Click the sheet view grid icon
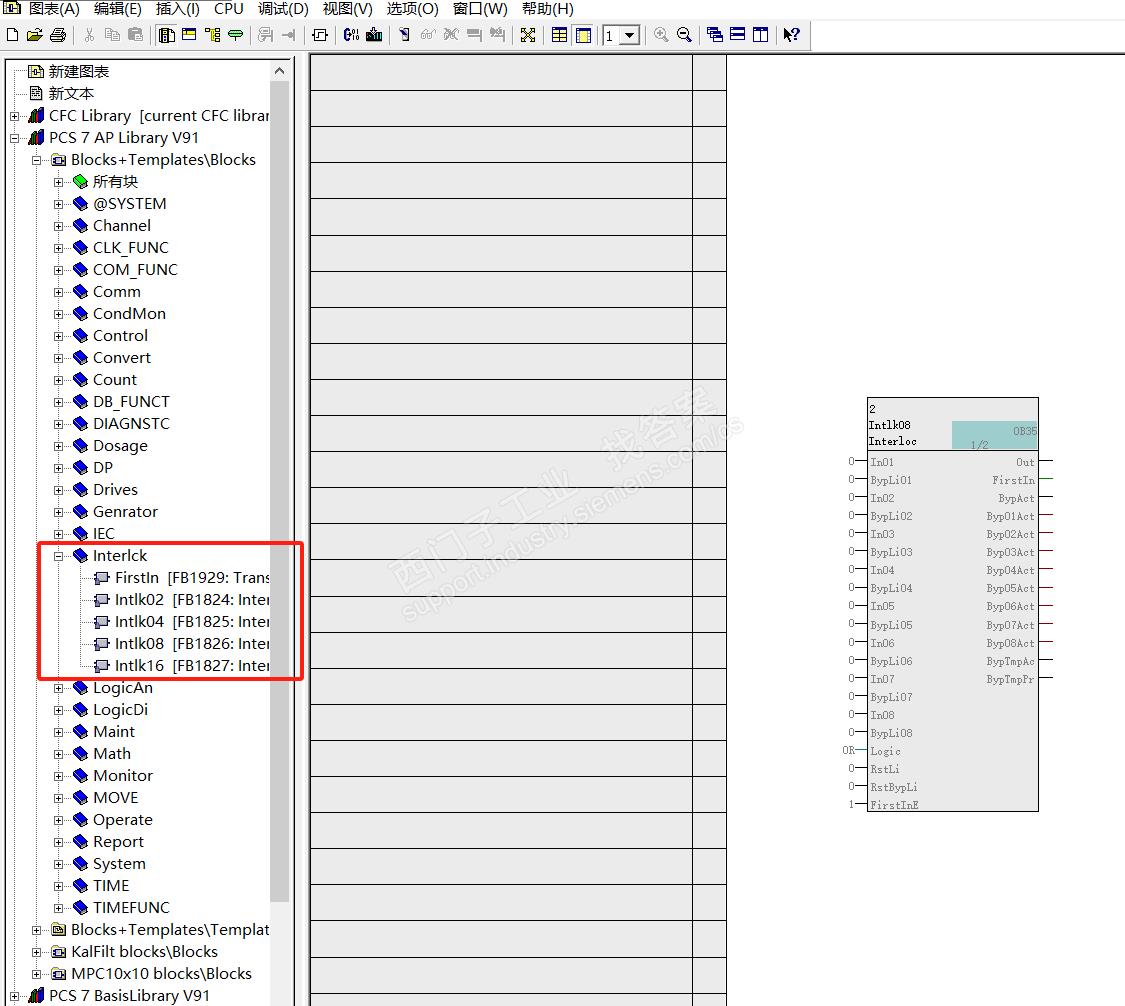Viewport: 1125px width, 1006px height. pyautogui.click(x=560, y=34)
